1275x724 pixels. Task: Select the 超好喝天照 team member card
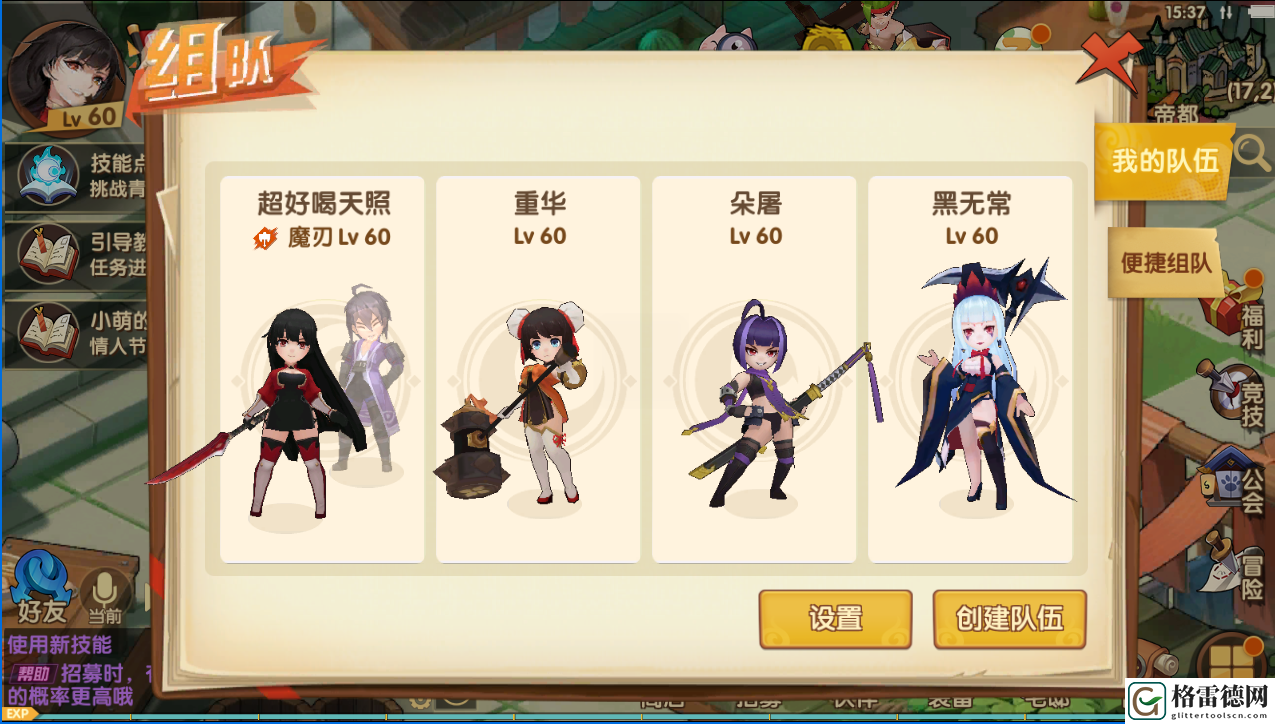pos(322,369)
